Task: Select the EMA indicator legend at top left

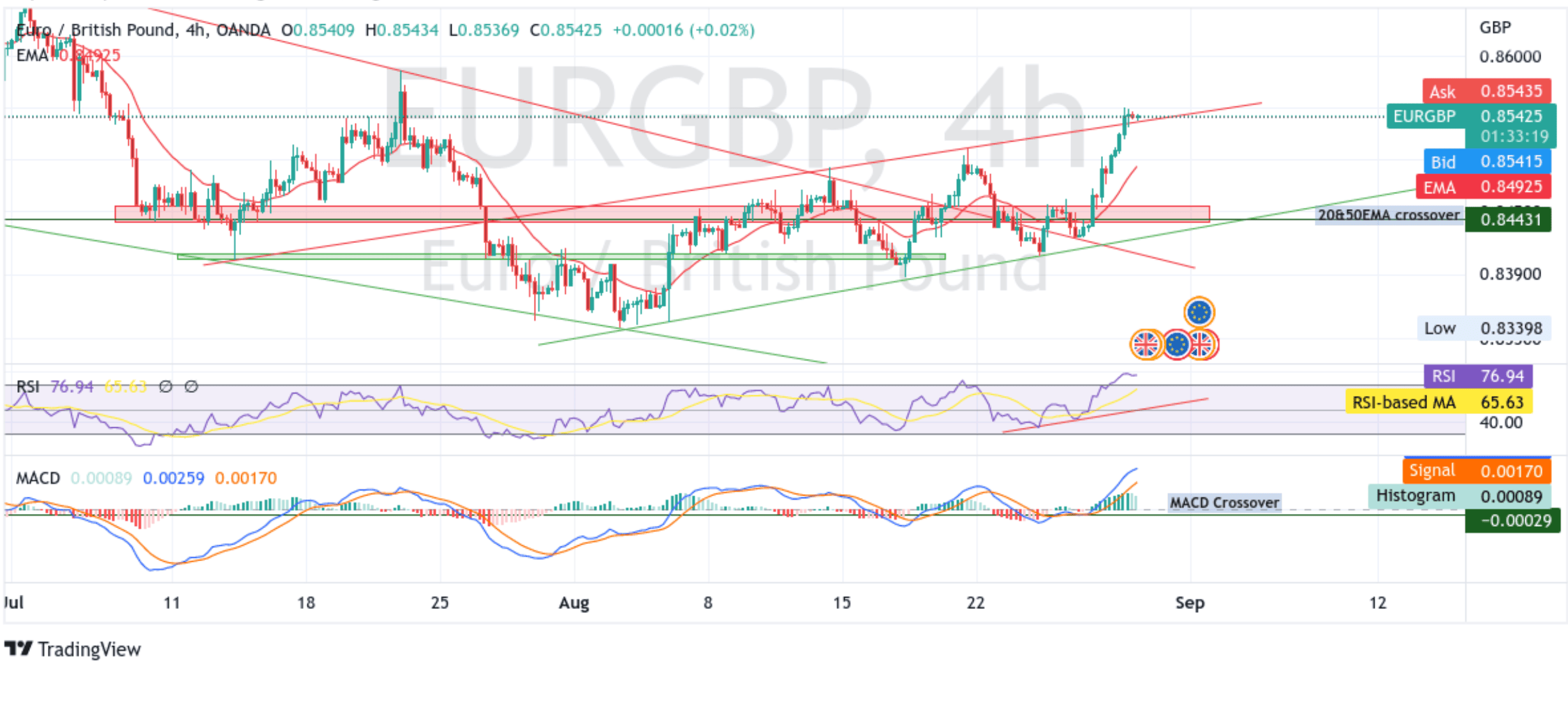Action: pos(68,55)
